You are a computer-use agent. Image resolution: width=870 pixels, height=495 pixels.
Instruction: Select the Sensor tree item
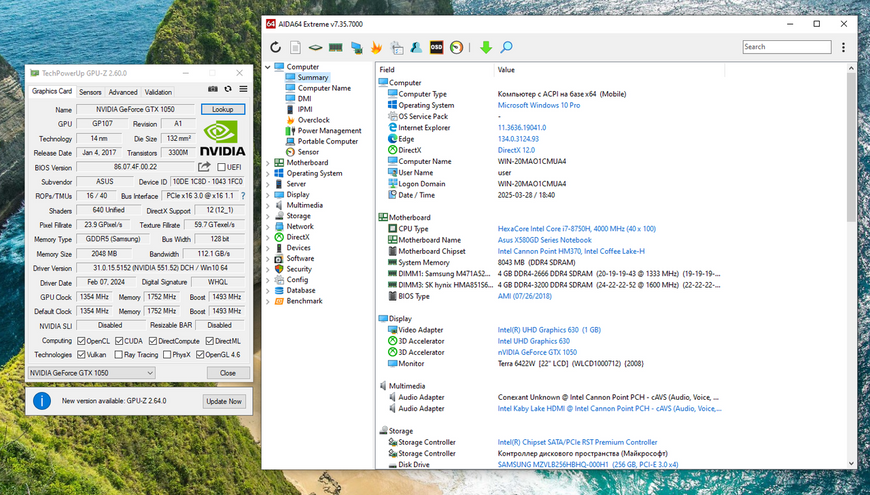(308, 151)
